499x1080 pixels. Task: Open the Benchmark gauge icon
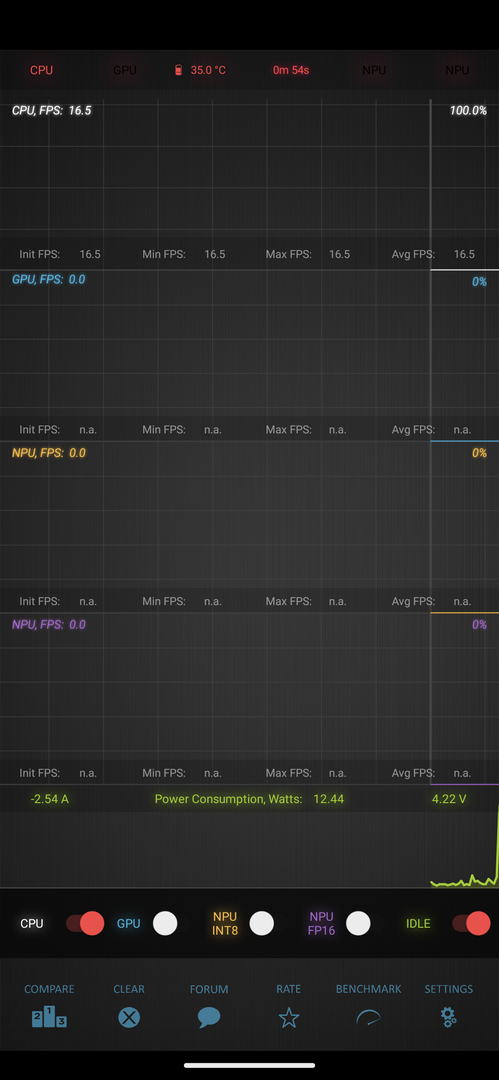coord(369,1017)
